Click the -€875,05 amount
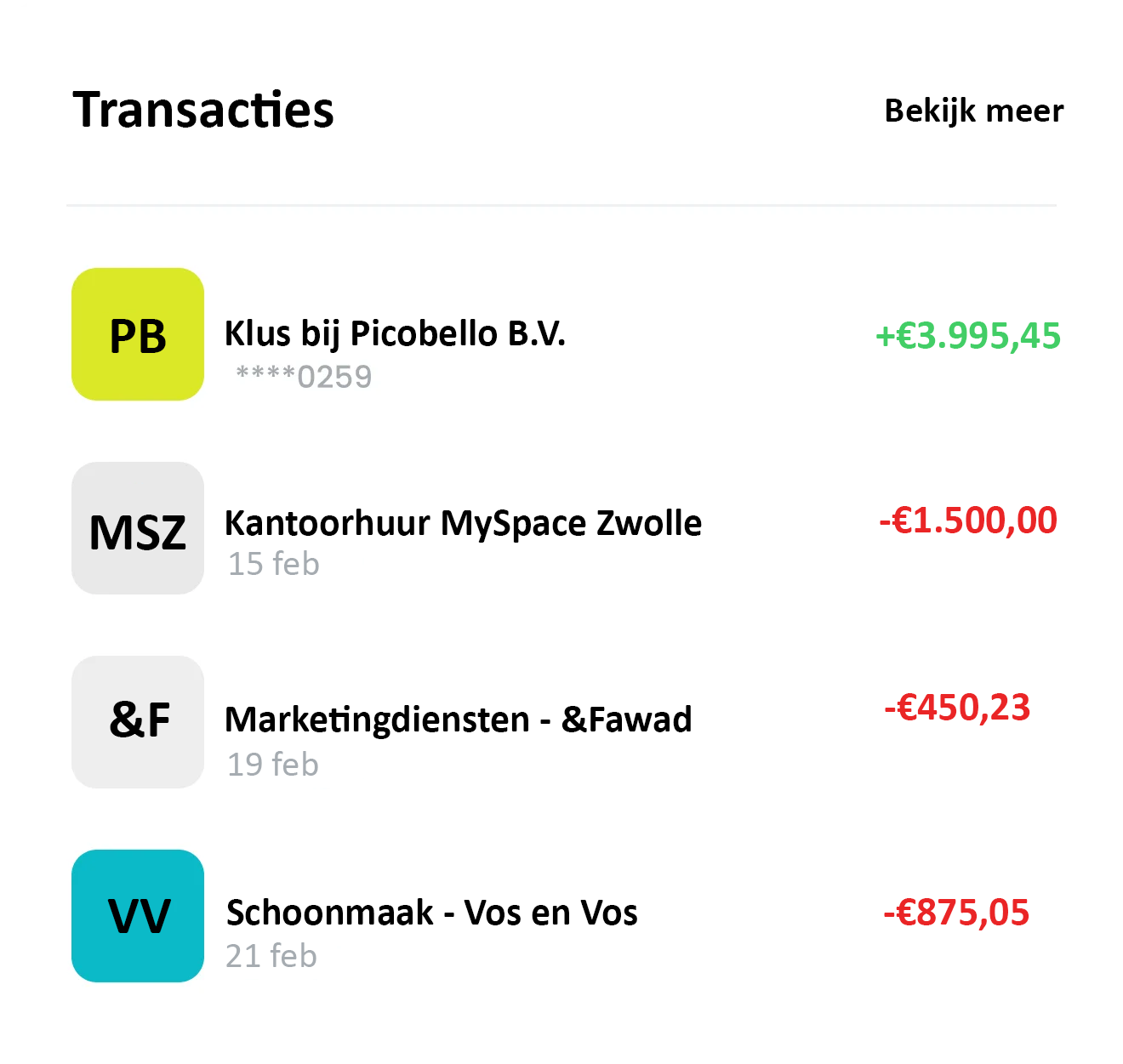The height and width of the screenshot is (1064, 1123). pyautogui.click(x=956, y=913)
